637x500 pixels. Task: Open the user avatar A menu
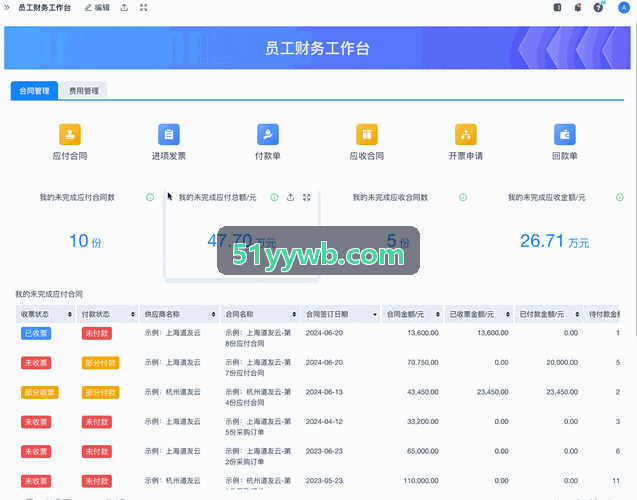[x=624, y=7]
